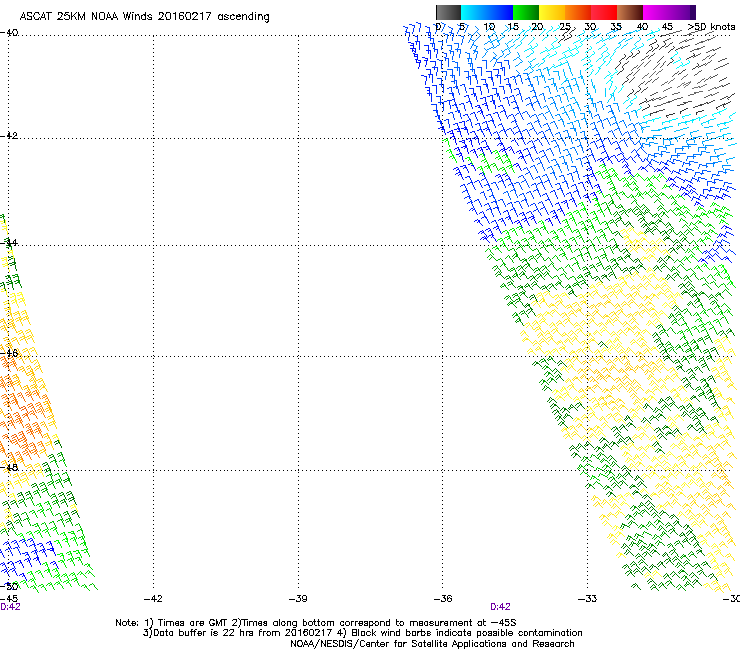Viewport: 740px width, 650px height.
Task: Select the magenta-purple segment of the color bar
Action: [669, 12]
